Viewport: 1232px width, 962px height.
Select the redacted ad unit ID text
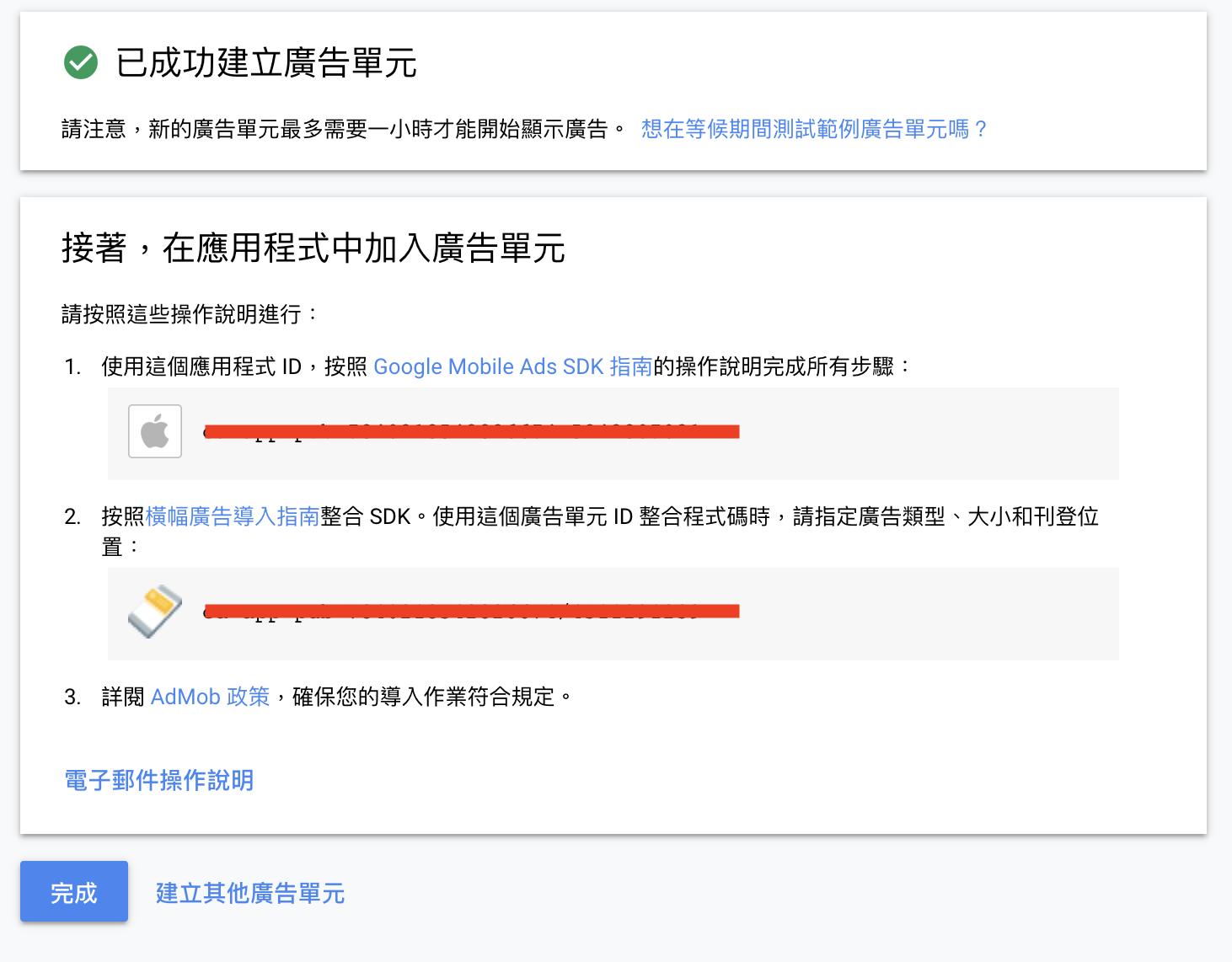(471, 612)
